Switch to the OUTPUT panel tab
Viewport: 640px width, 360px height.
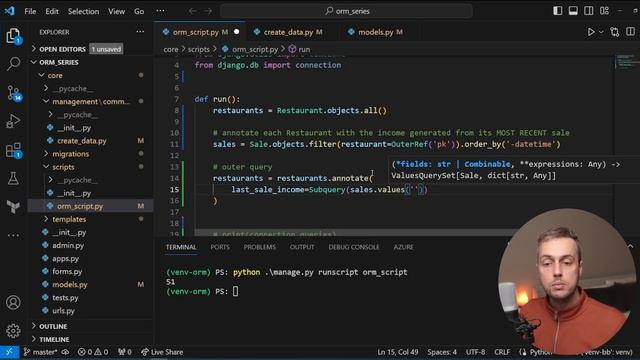302,247
